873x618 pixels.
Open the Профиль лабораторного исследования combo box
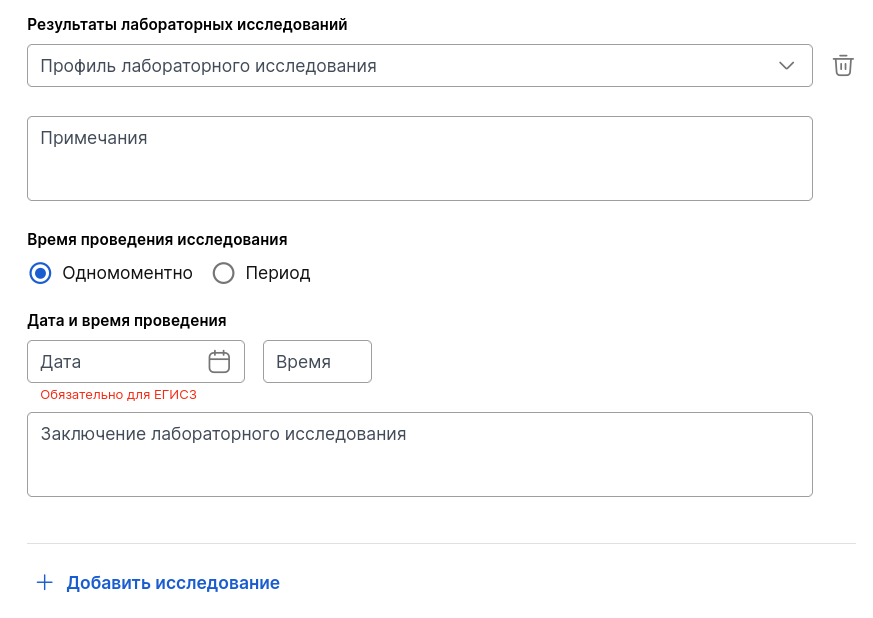point(420,66)
